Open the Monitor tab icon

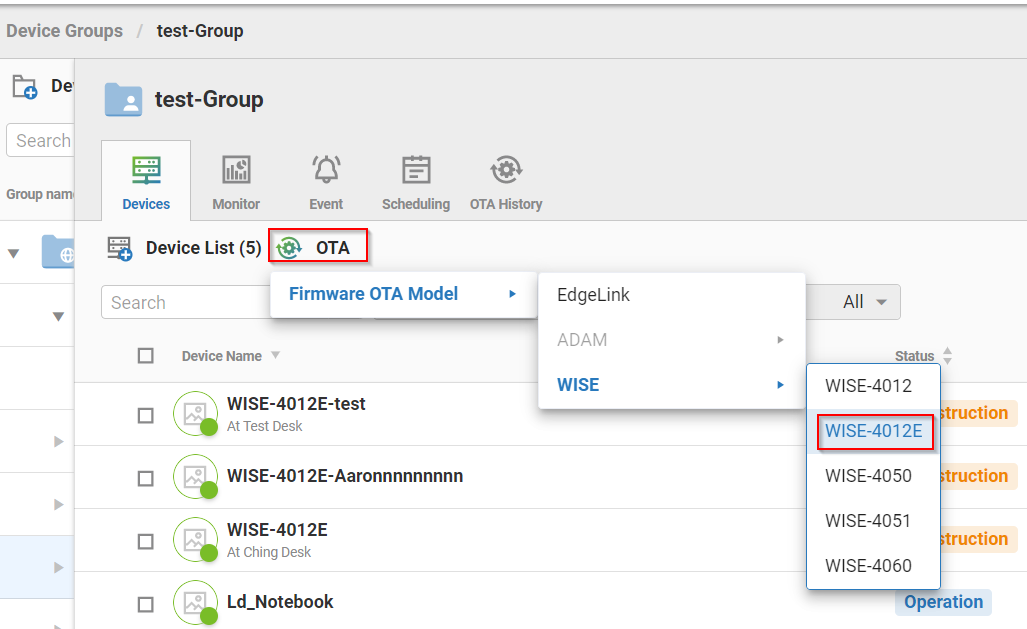coord(235,170)
